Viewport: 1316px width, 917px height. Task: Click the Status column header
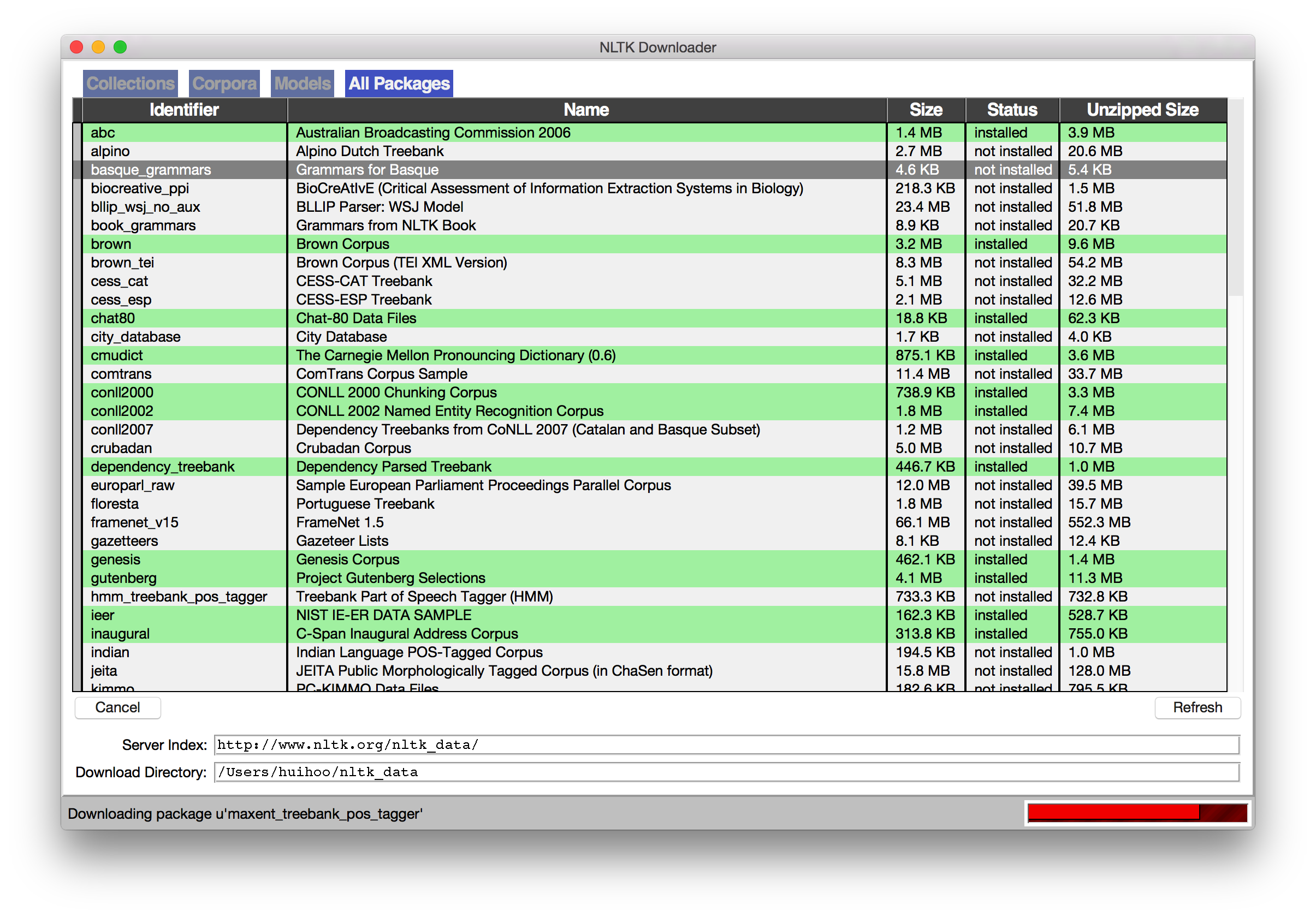coord(1012,110)
